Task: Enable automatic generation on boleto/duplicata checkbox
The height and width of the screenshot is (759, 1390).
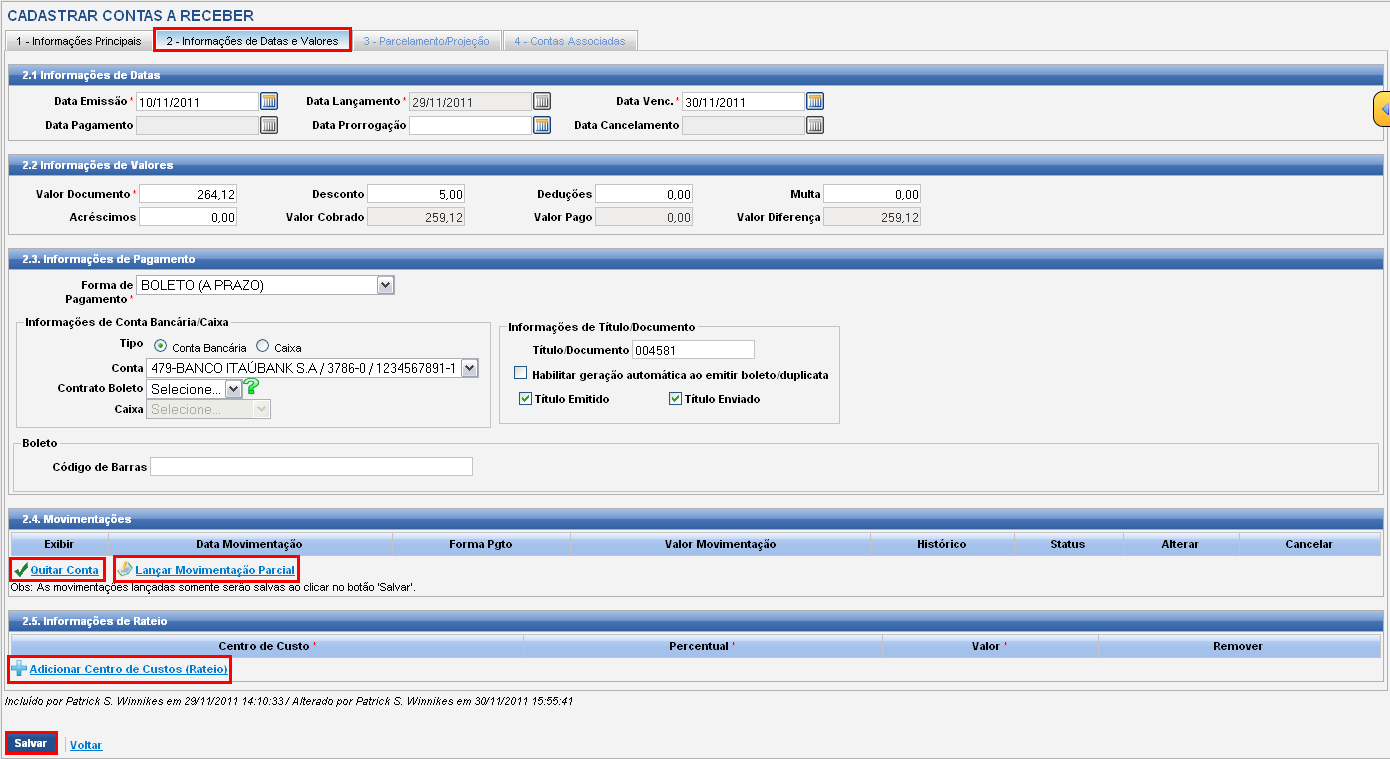Action: [521, 374]
